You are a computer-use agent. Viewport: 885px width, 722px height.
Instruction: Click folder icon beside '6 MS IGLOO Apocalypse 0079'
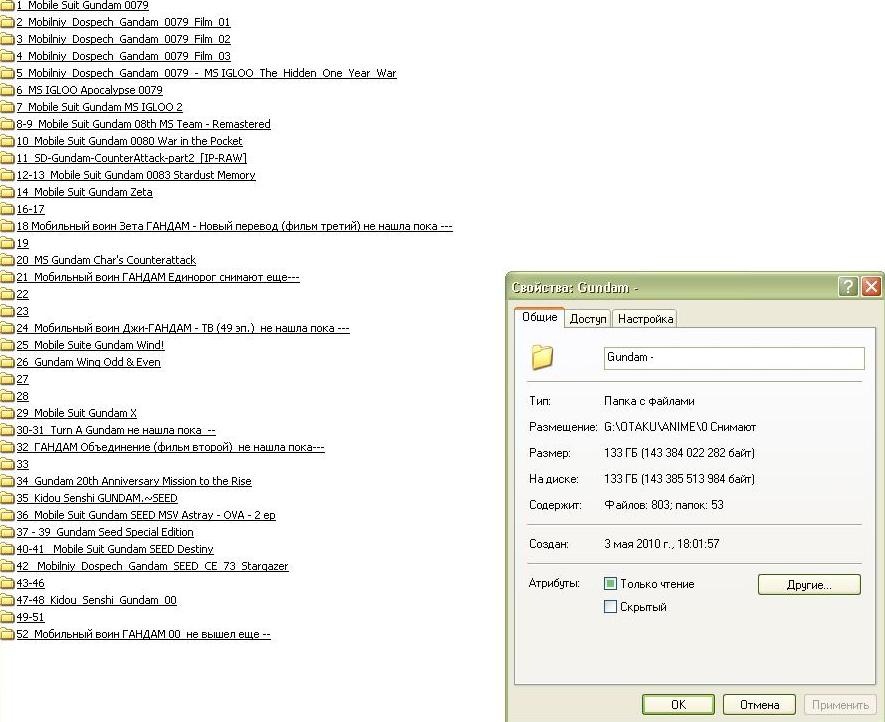pyautogui.click(x=7, y=90)
